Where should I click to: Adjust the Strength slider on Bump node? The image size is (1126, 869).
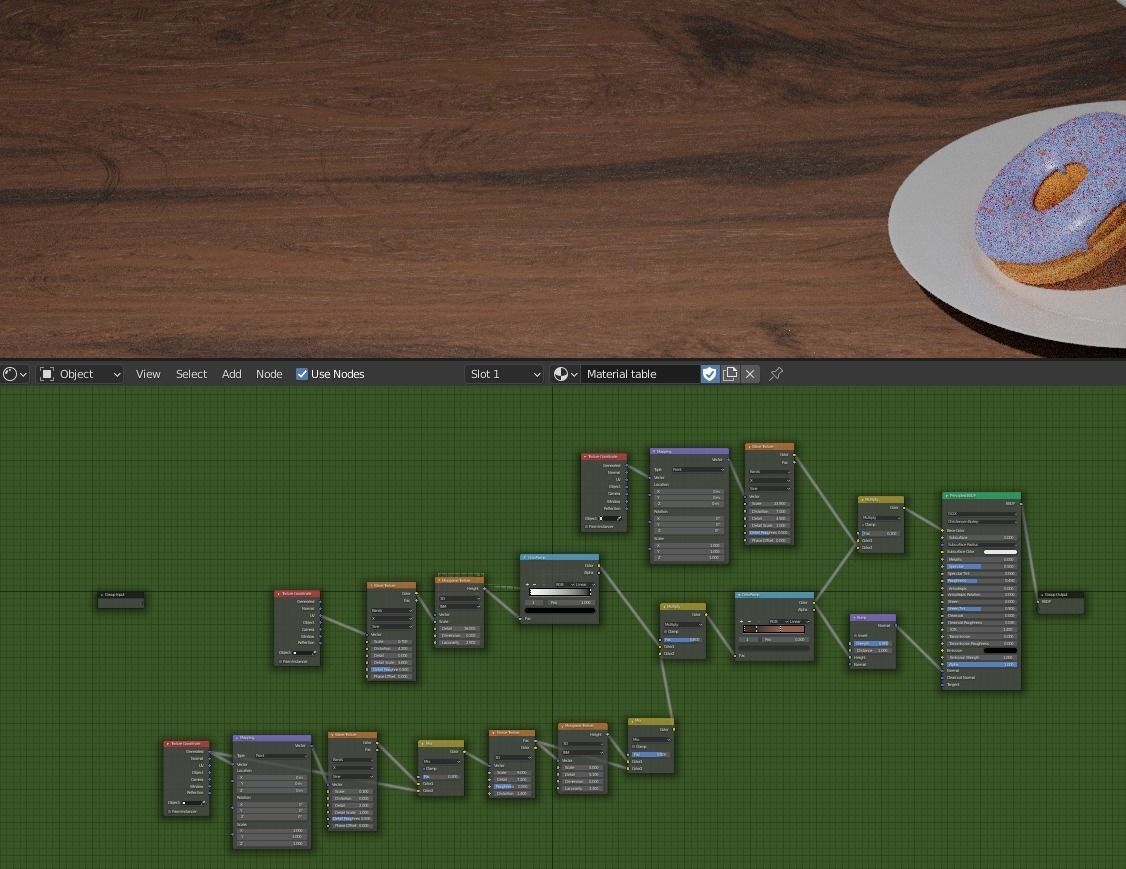pyautogui.click(x=872, y=643)
